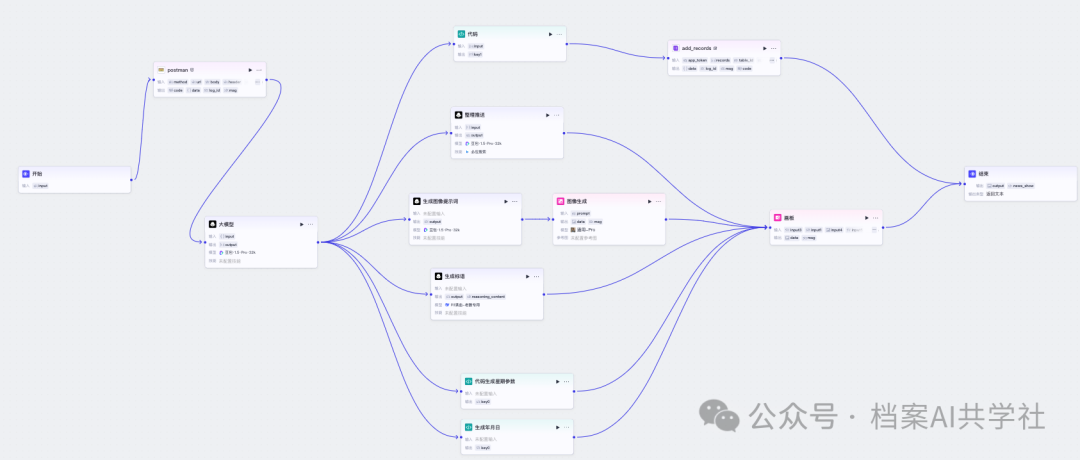This screenshot has height=460, width=1080.
Task: Click the add_records plugin node icon
Action: click(675, 48)
